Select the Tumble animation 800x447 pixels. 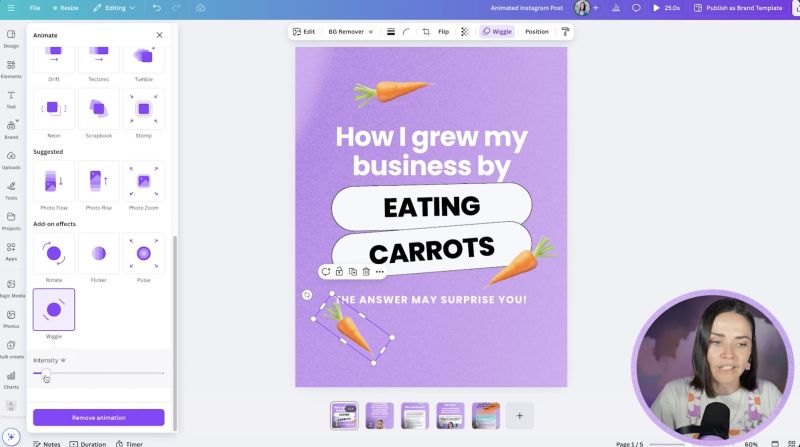point(143,64)
